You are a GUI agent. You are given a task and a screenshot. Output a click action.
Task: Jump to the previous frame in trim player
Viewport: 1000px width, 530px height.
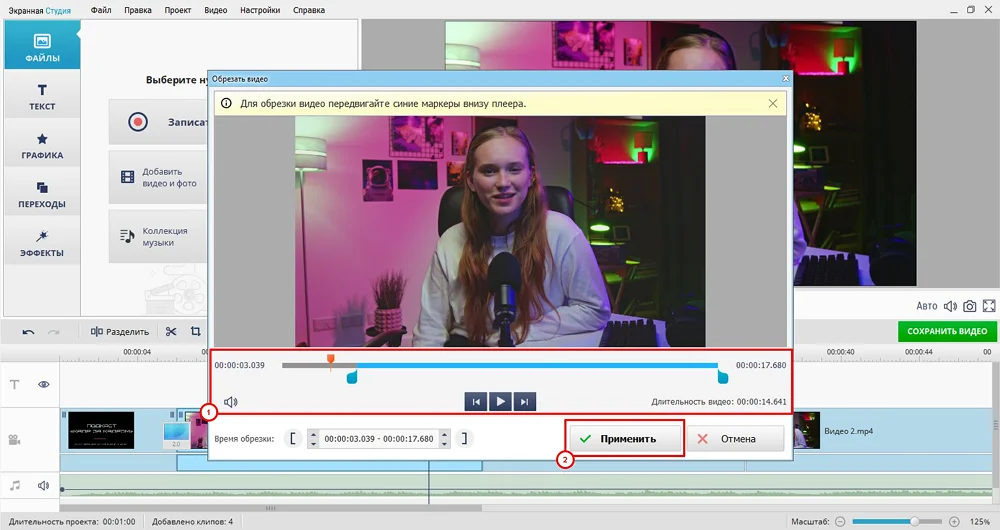pos(476,402)
